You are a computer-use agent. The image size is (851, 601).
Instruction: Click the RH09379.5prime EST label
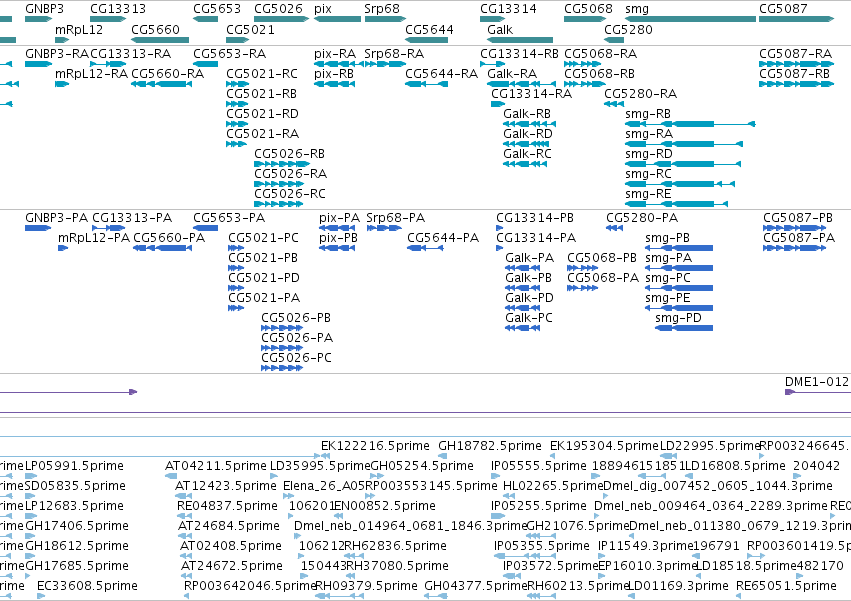point(366,586)
